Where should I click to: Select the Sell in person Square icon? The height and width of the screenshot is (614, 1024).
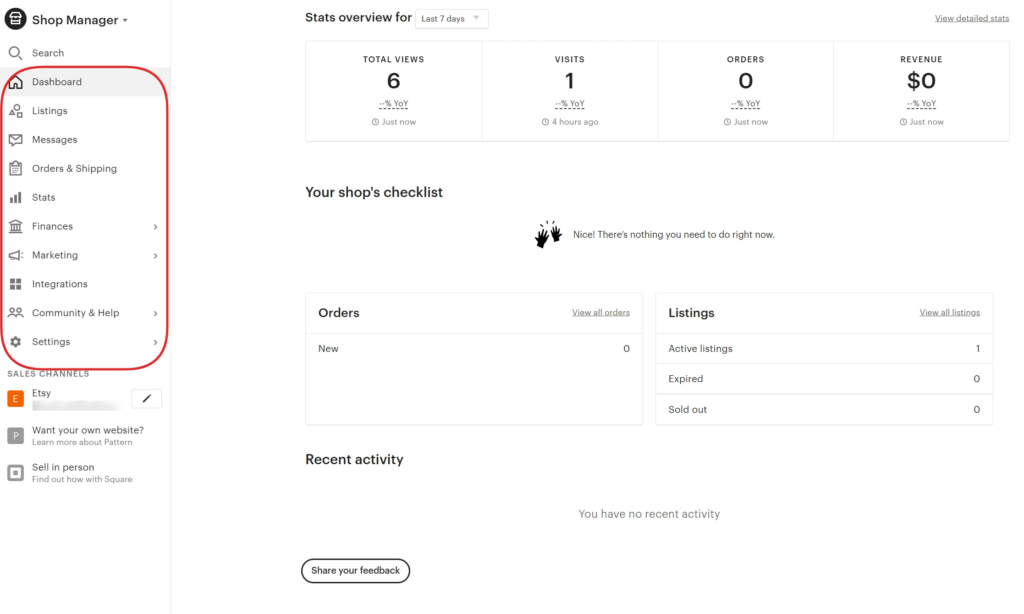(x=15, y=472)
